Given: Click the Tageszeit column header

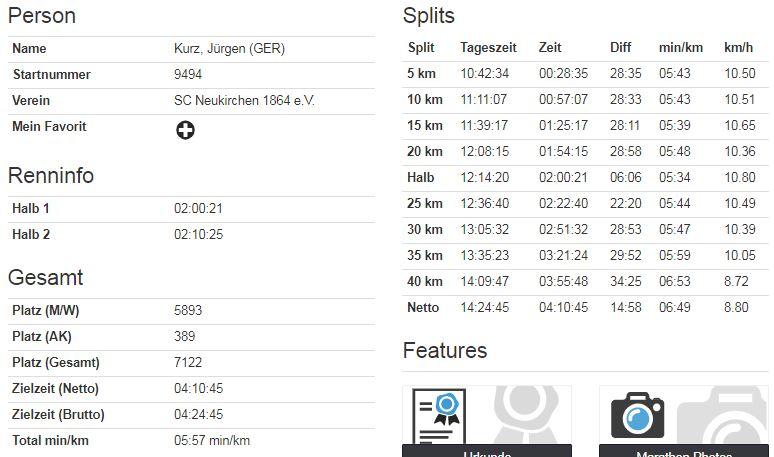Looking at the screenshot, I should 488,47.
